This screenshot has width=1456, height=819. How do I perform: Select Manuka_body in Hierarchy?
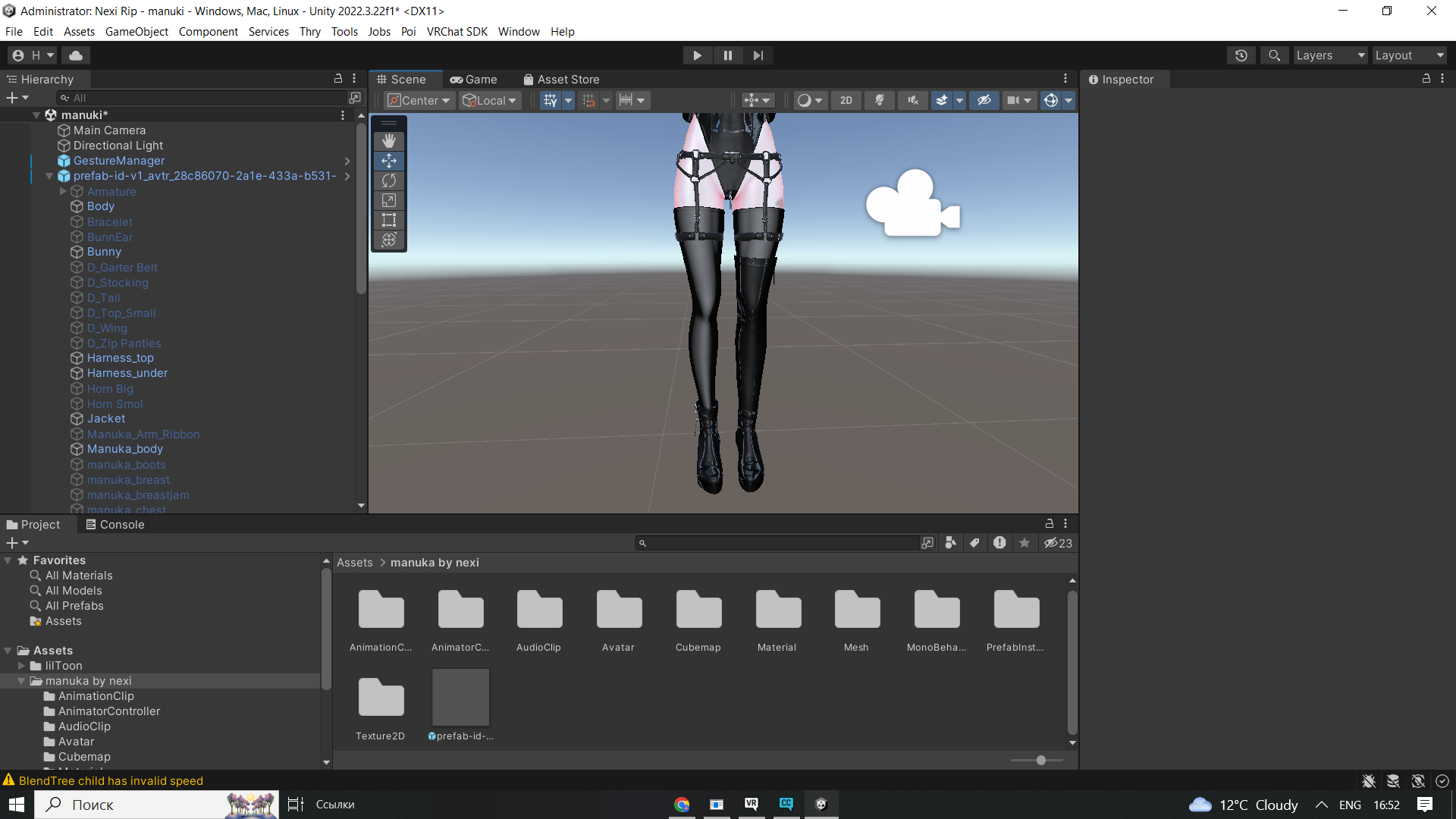[x=125, y=449]
